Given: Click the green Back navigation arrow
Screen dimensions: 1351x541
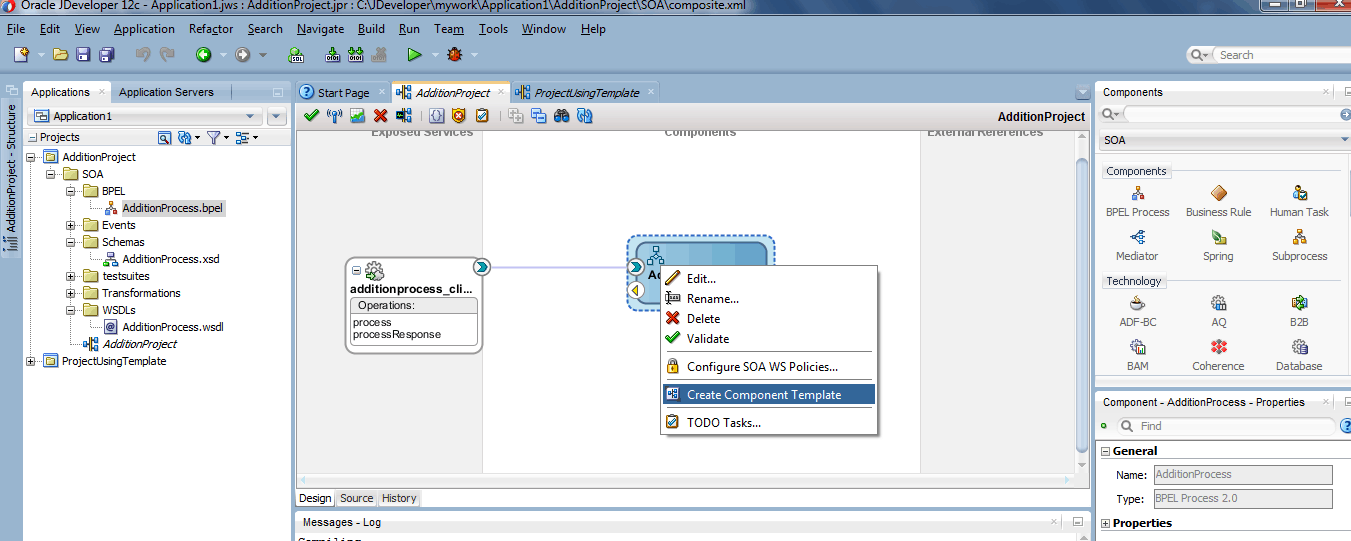Looking at the screenshot, I should click(203, 55).
